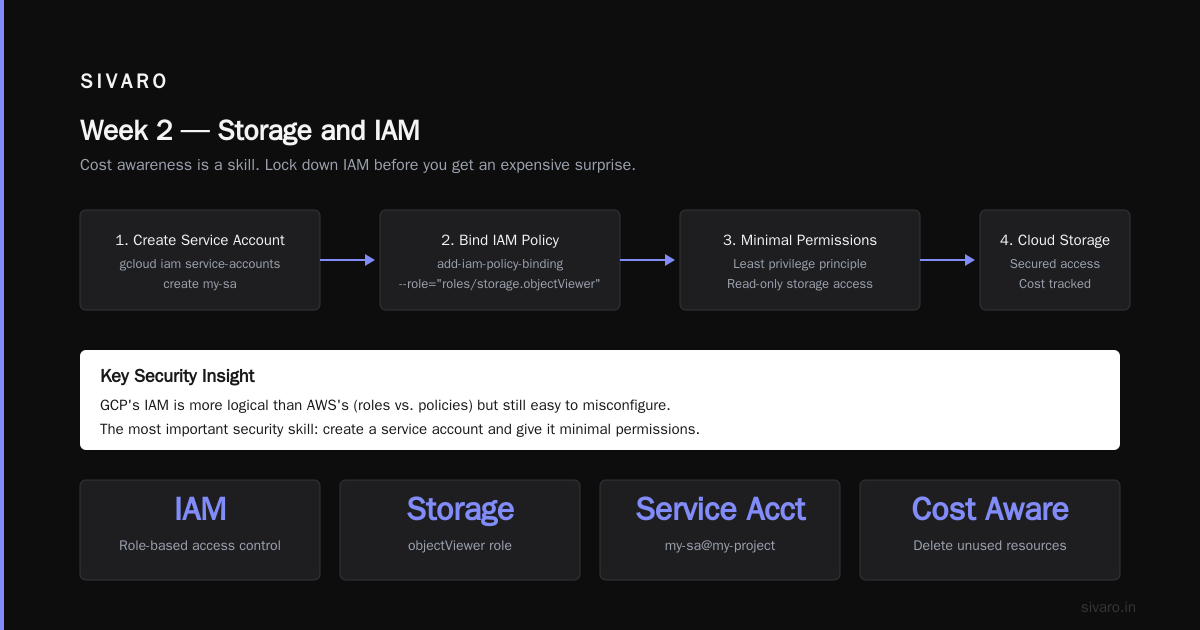
Task: Click the IAM role-based access control card
Action: click(x=200, y=530)
